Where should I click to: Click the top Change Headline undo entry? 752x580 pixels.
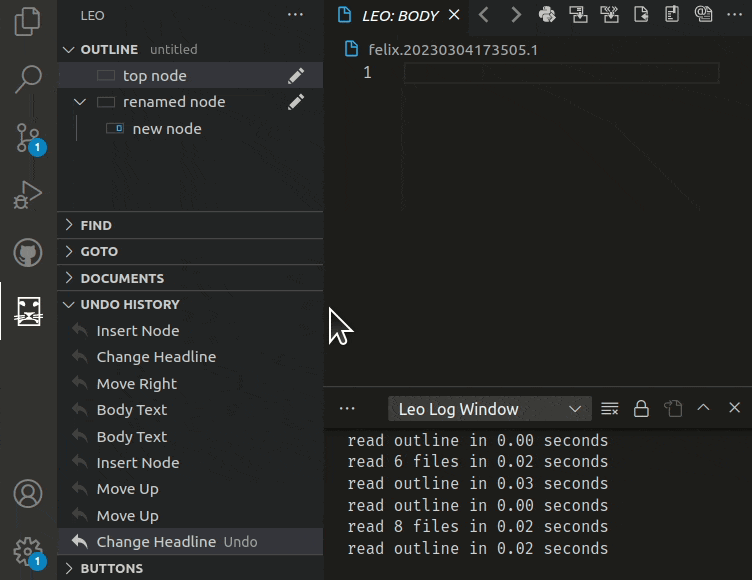(190, 357)
